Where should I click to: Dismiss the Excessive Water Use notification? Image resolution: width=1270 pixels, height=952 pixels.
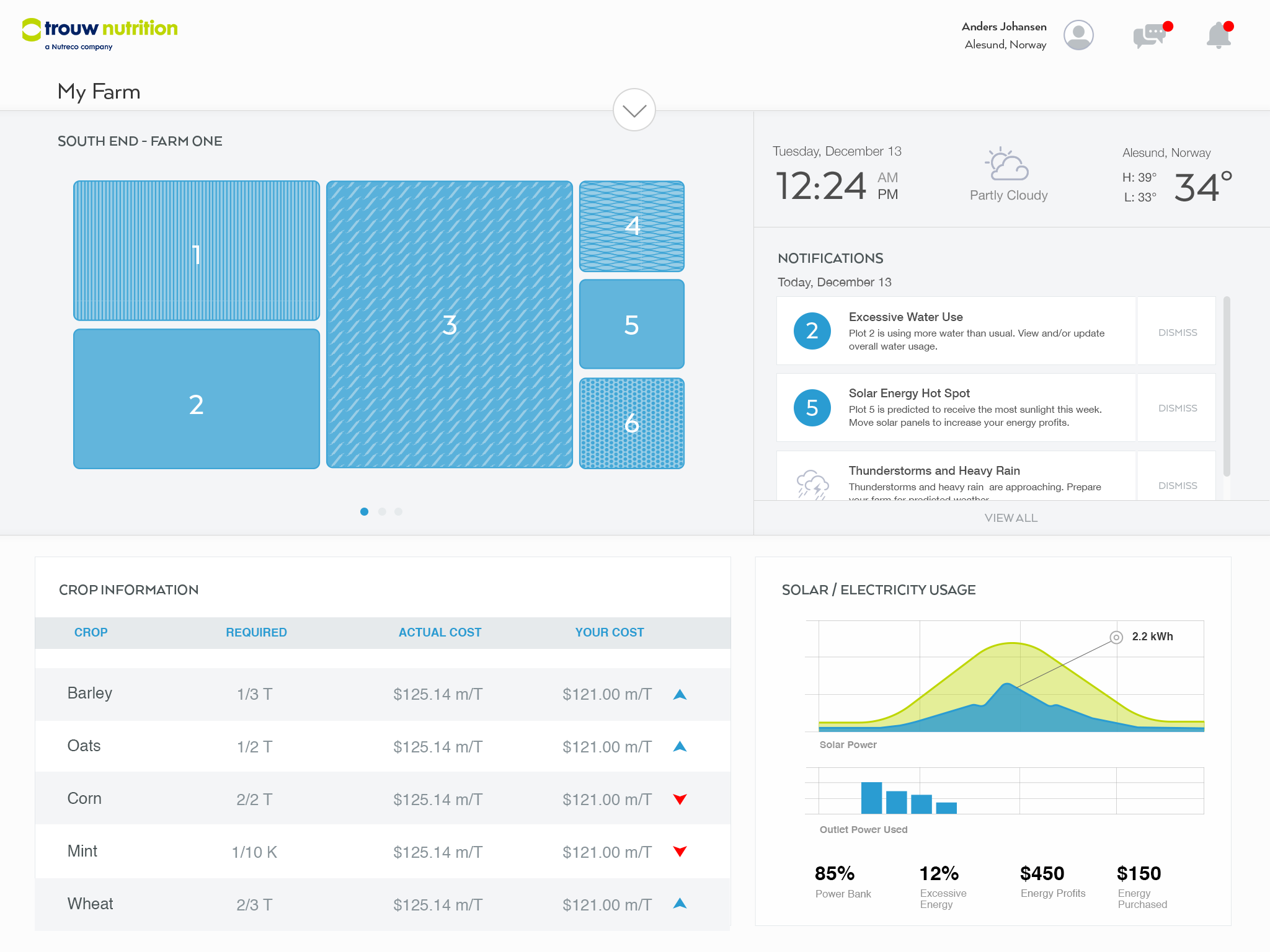tap(1178, 333)
